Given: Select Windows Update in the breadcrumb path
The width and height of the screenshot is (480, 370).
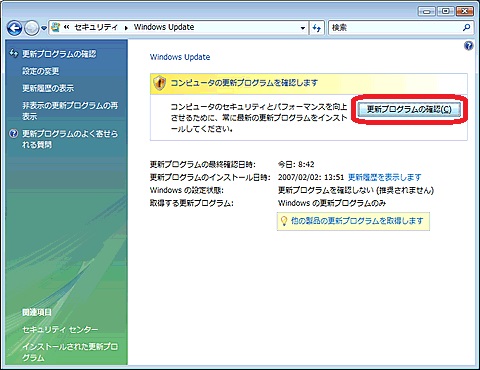Looking at the screenshot, I should tap(164, 27).
